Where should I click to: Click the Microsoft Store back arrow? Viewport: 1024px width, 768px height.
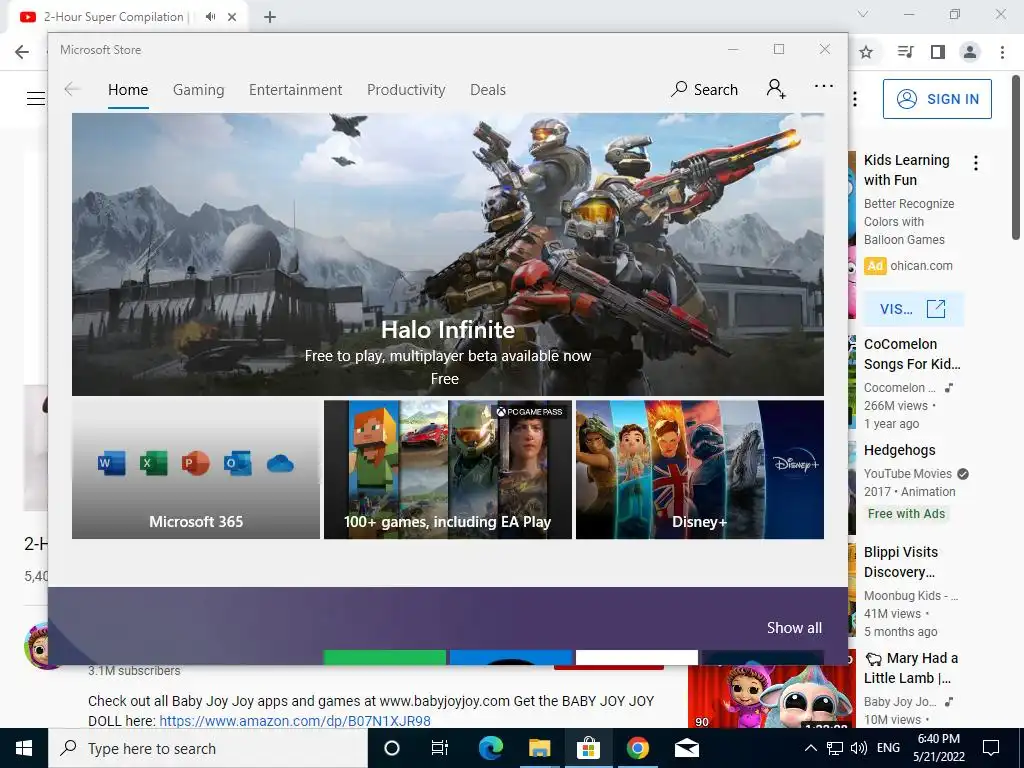pyautogui.click(x=72, y=89)
